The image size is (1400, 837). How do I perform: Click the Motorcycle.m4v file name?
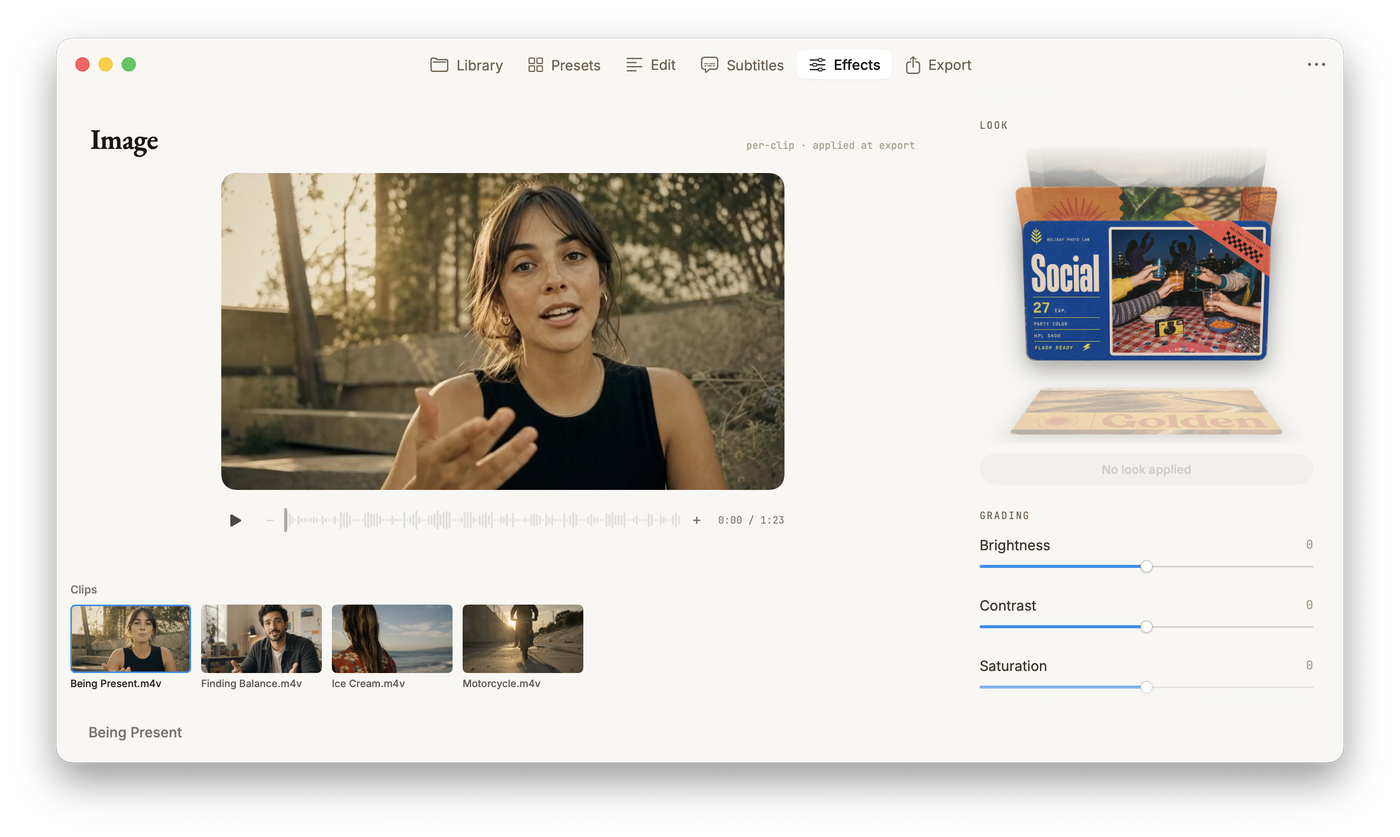(x=502, y=684)
